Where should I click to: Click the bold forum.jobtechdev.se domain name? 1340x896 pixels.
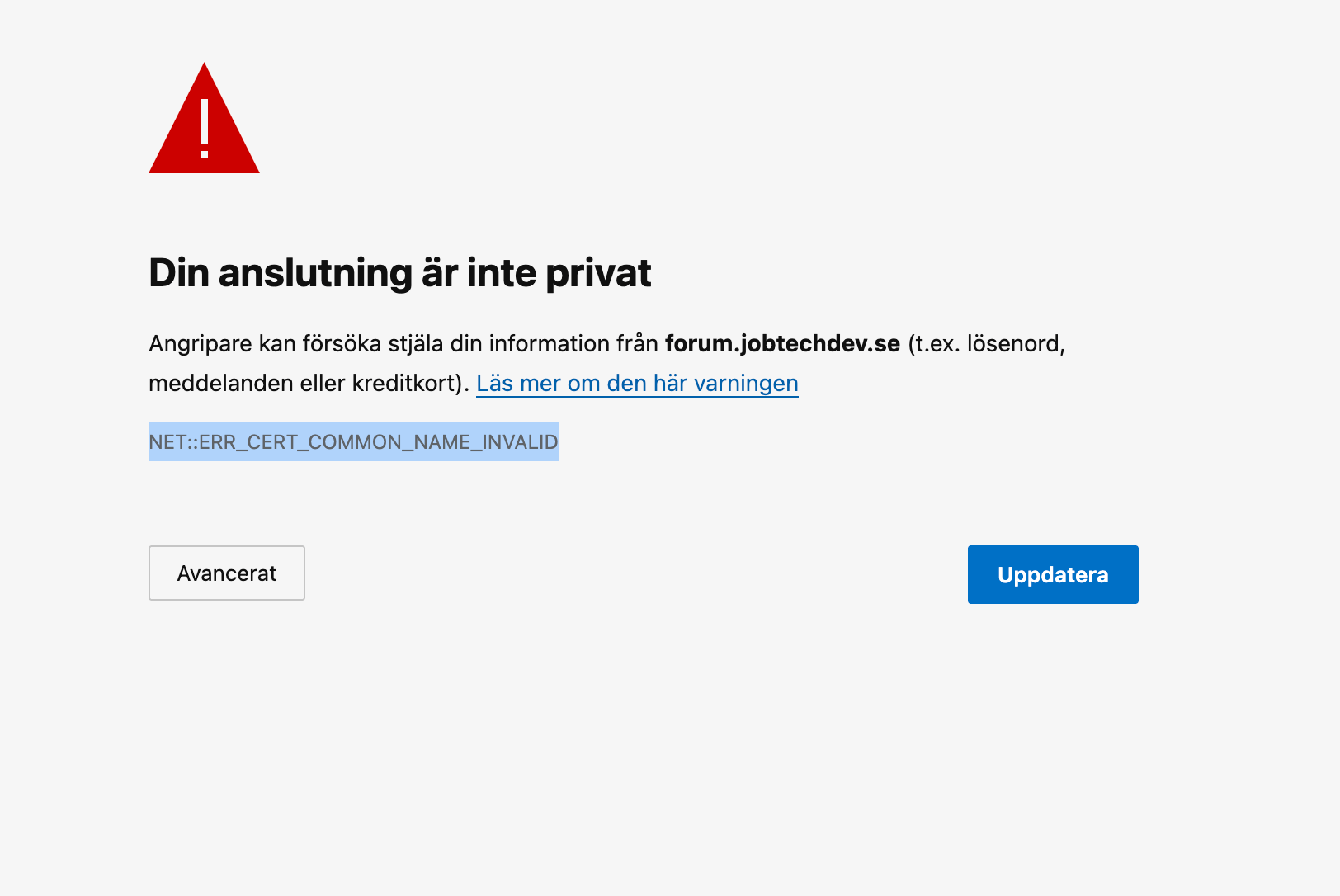(782, 343)
